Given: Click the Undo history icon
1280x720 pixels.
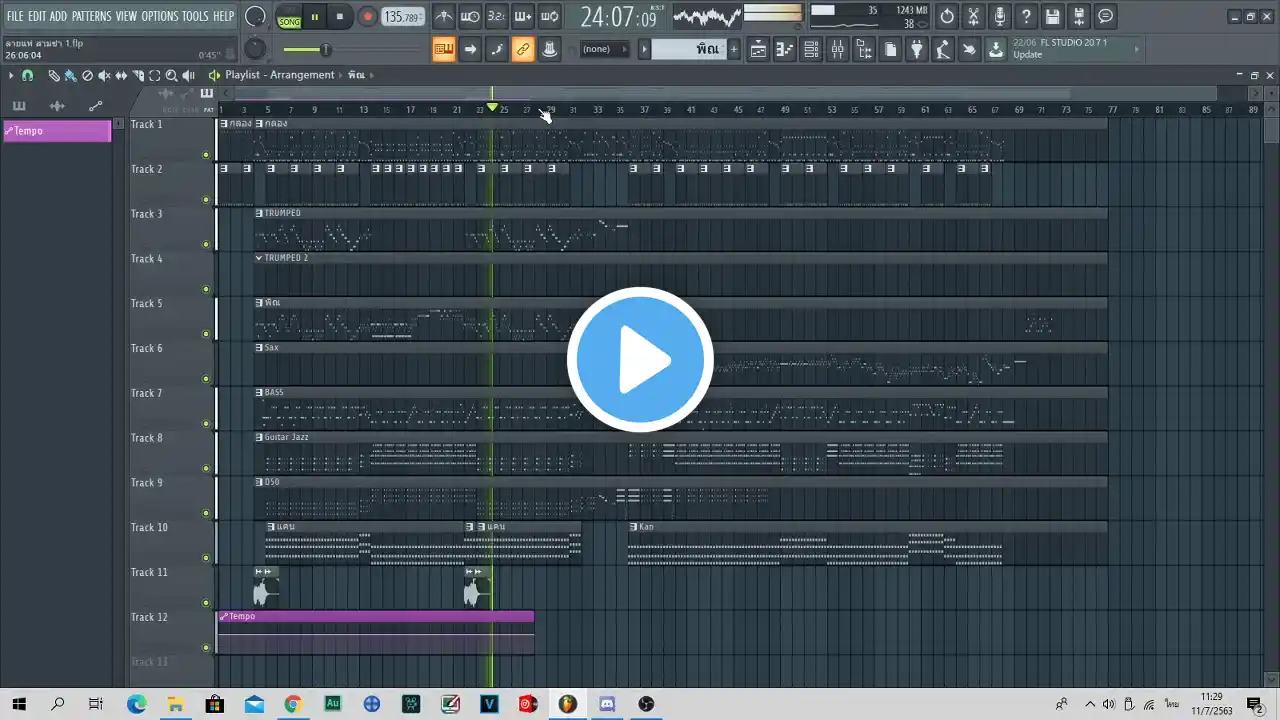Looking at the screenshot, I should pyautogui.click(x=947, y=16).
